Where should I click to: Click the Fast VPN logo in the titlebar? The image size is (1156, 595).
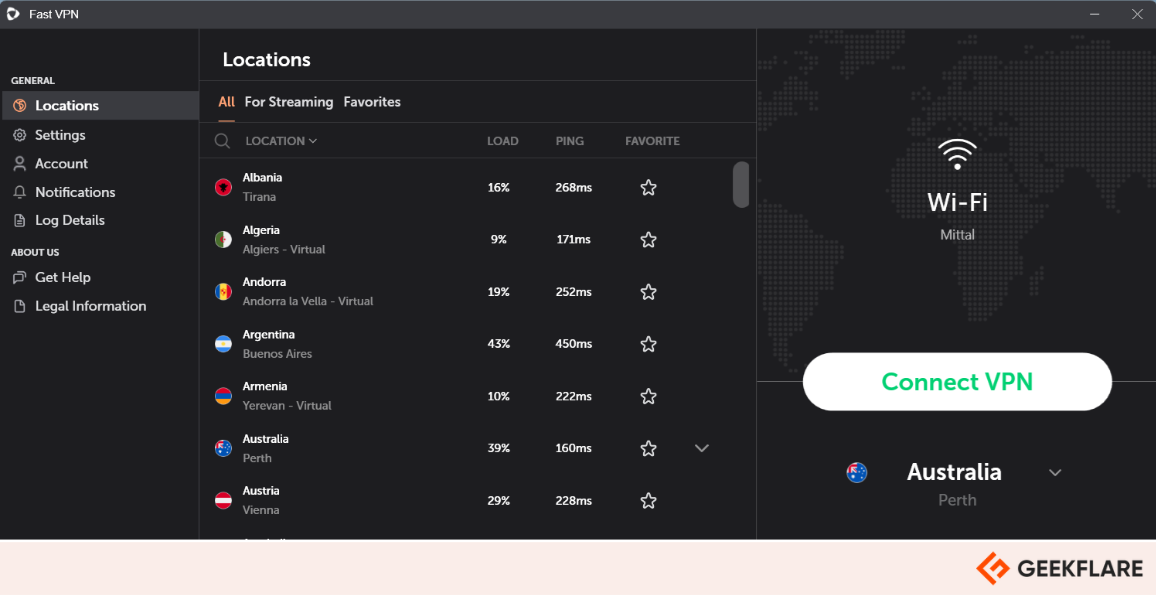14,14
